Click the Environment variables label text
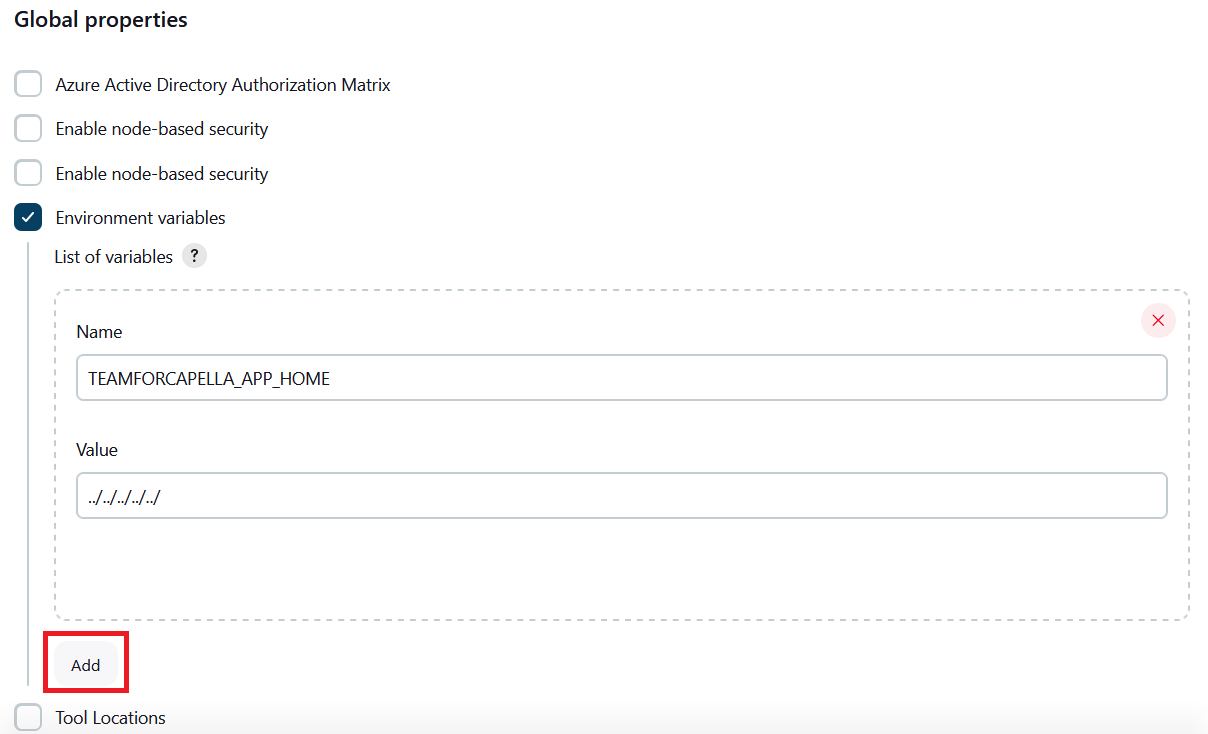 coord(140,218)
